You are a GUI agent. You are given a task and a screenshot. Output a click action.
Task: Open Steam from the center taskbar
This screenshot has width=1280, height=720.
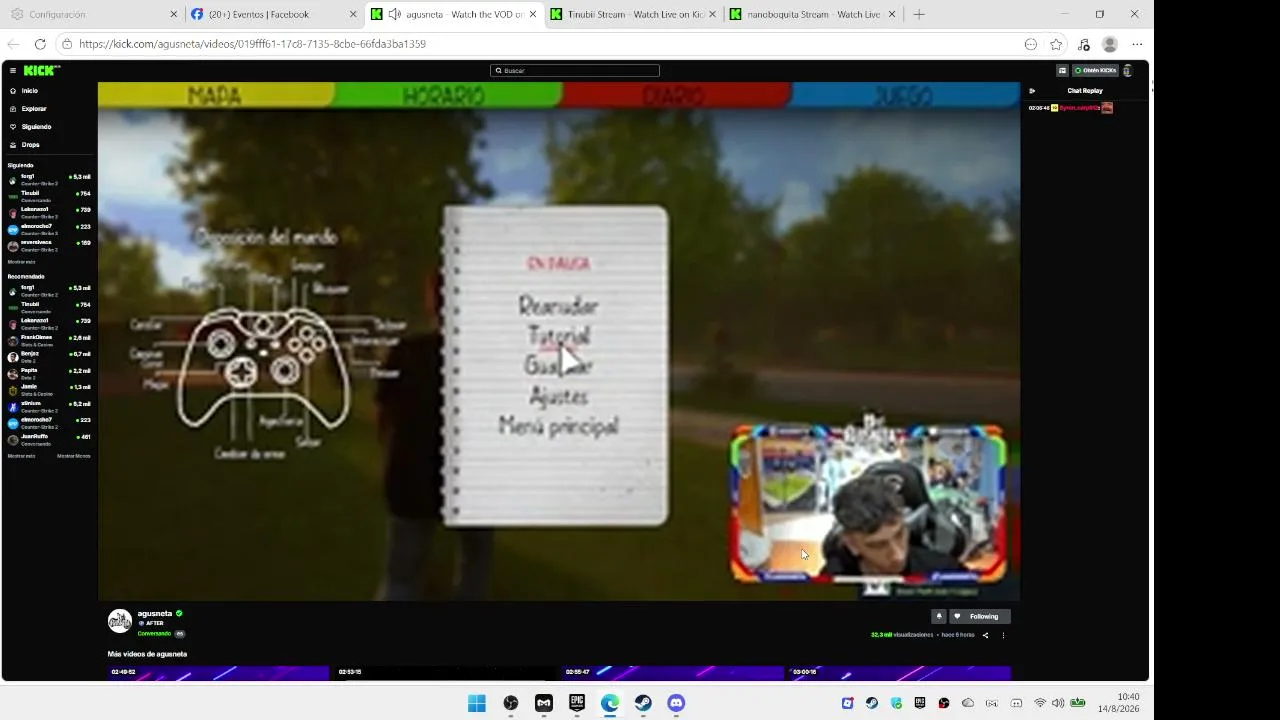[x=643, y=703]
